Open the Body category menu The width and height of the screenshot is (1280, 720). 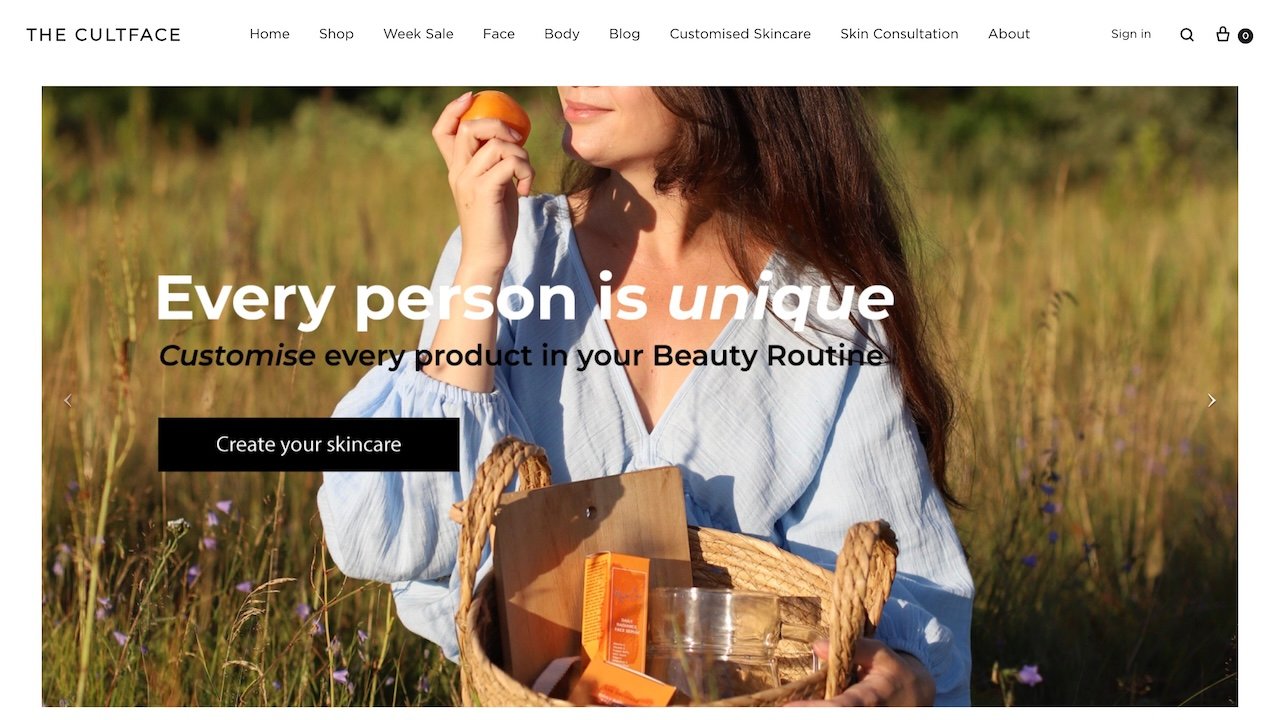coord(562,34)
